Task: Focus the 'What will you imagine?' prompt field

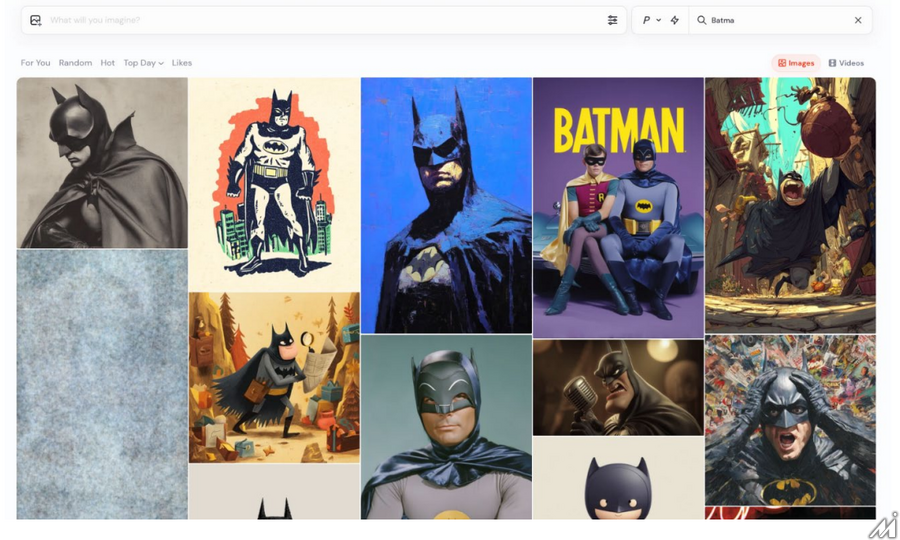Action: [x=324, y=20]
